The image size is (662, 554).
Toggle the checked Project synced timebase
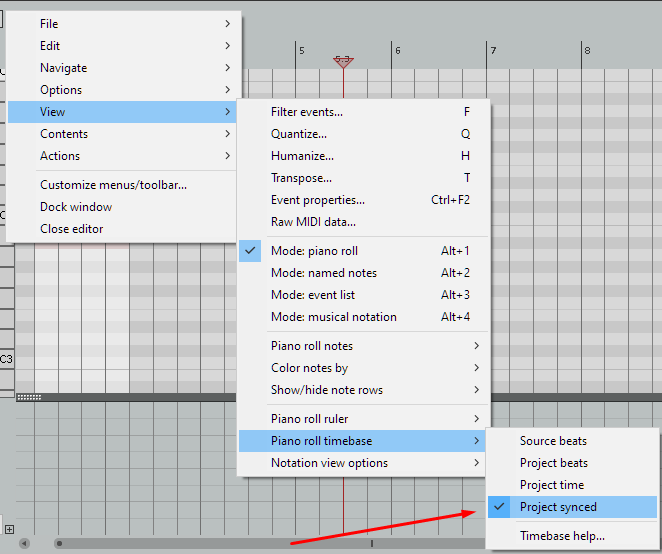click(558, 507)
